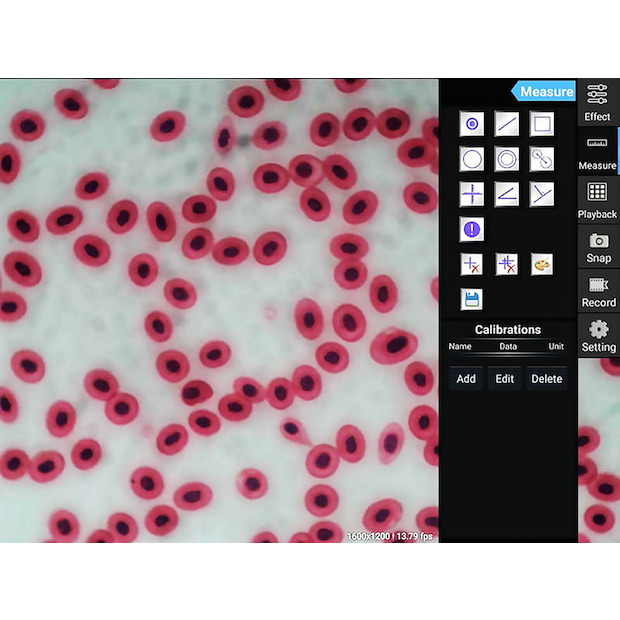Delete the selected measurement

(x=472, y=264)
